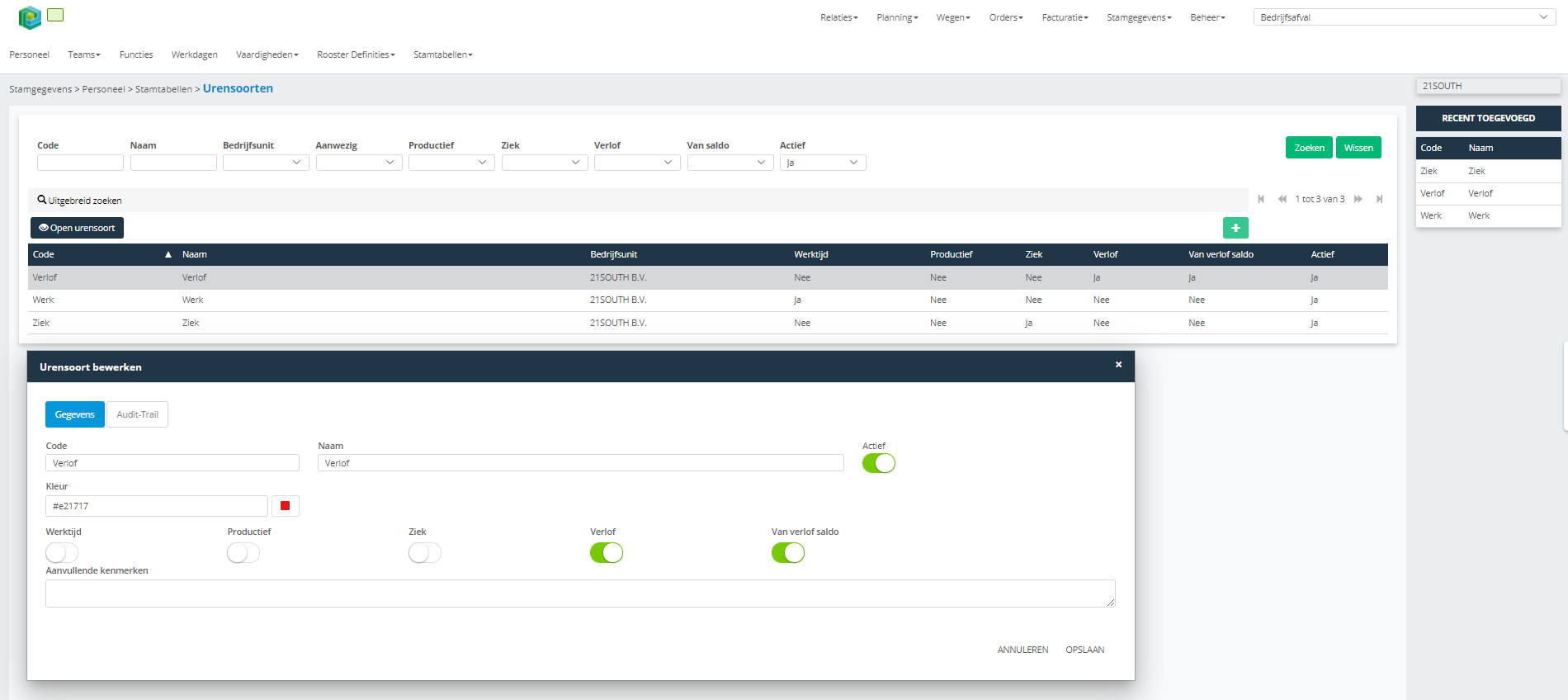Add a new urensoort with plus button
This screenshot has height=700, width=1568.
point(1235,228)
